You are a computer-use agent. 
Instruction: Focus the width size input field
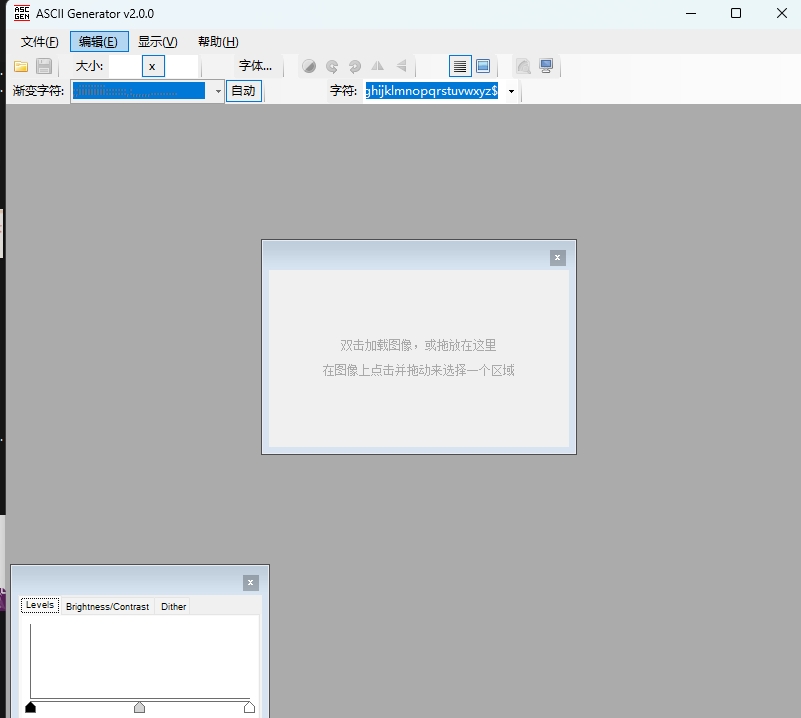[x=125, y=66]
